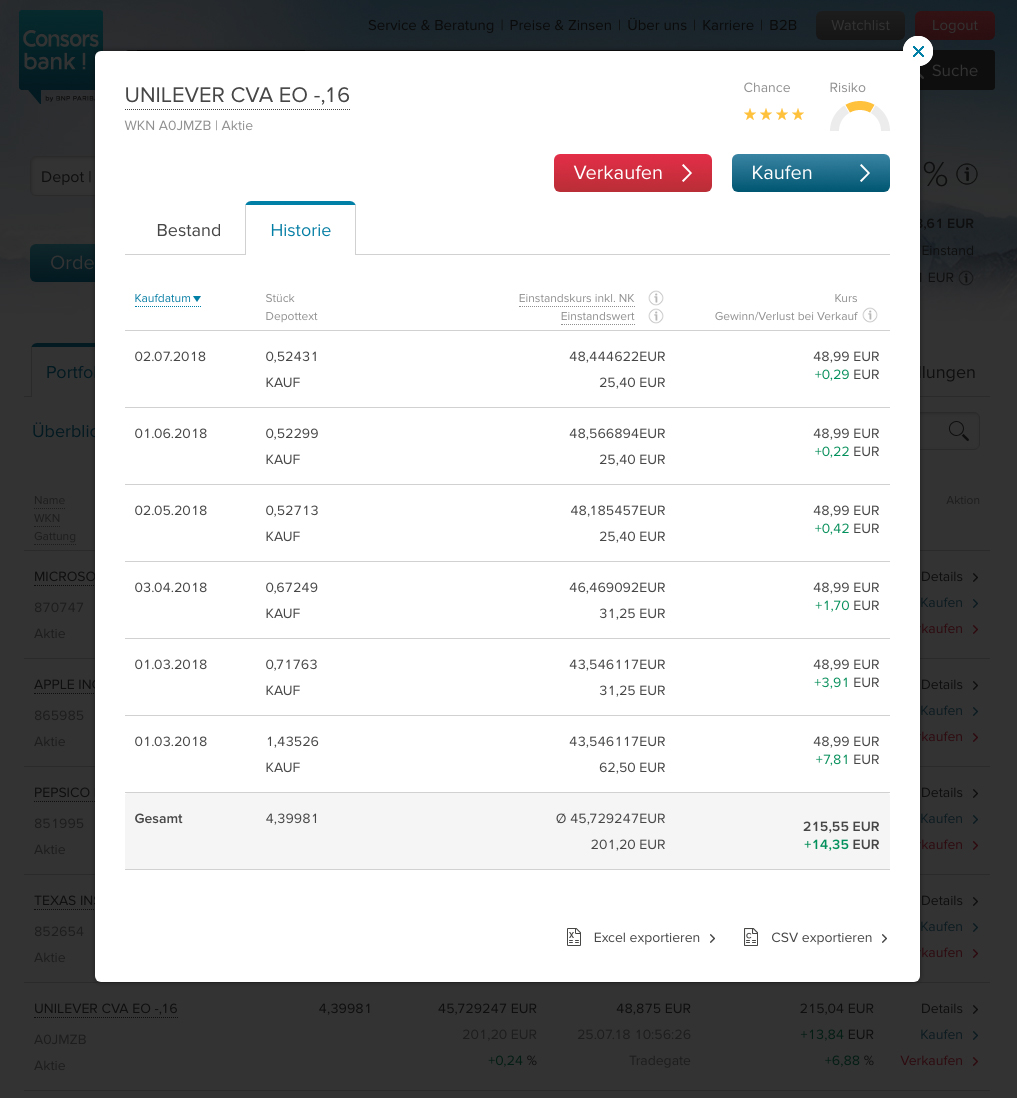
Task: Open Karriere in top navigation
Action: pyautogui.click(x=728, y=25)
